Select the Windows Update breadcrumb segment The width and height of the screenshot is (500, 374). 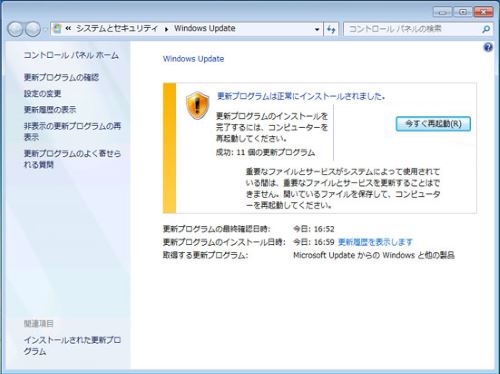point(205,29)
